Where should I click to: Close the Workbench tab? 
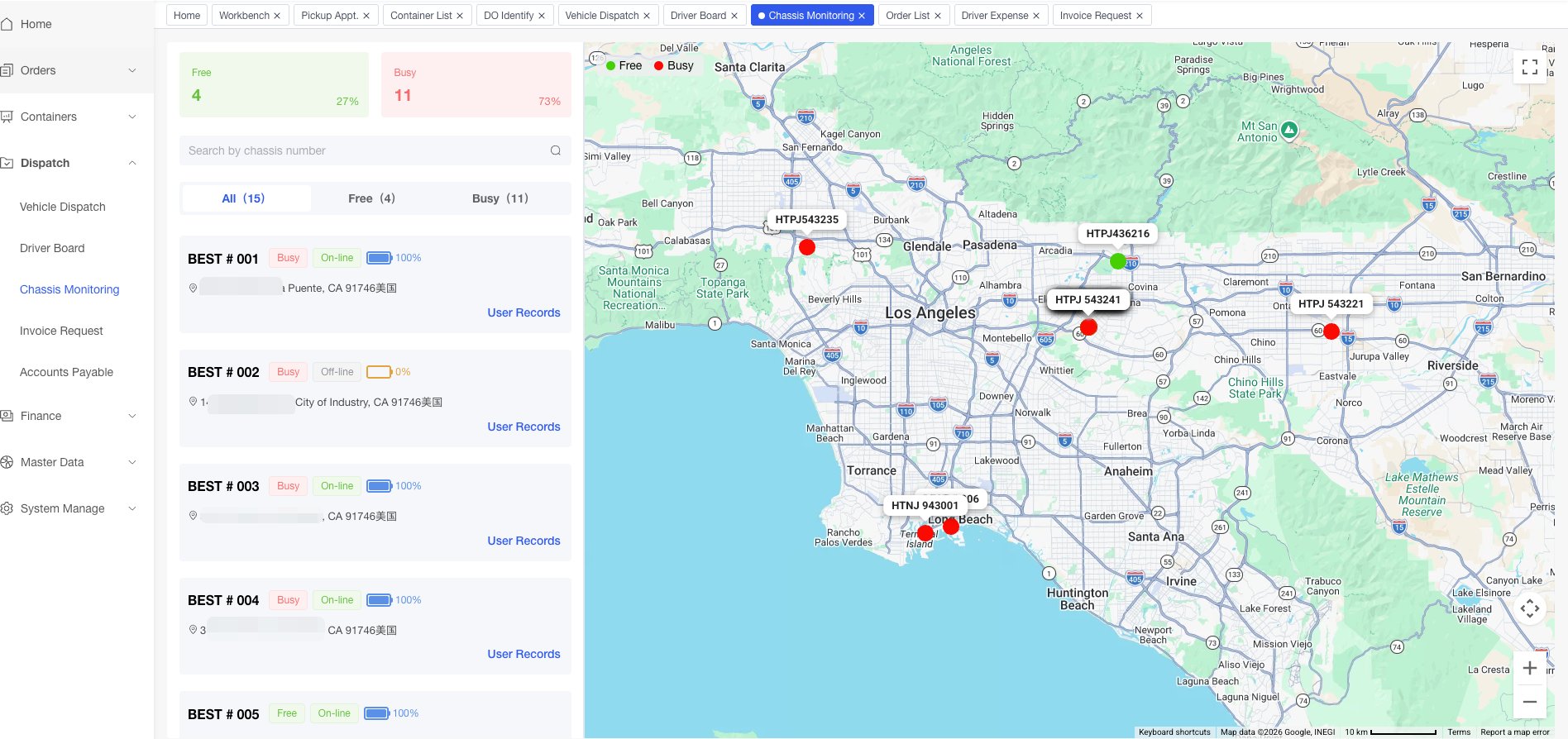point(277,16)
